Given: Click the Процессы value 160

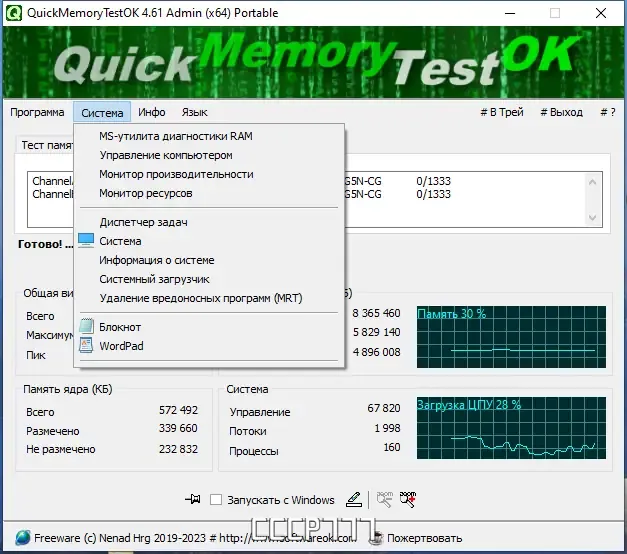Looking at the screenshot, I should [392, 447].
